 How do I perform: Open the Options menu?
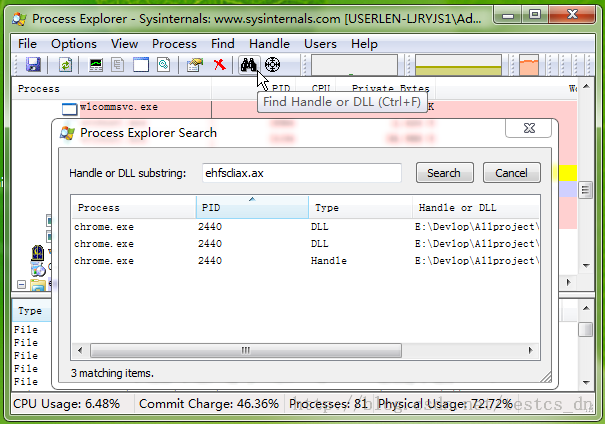(74, 44)
